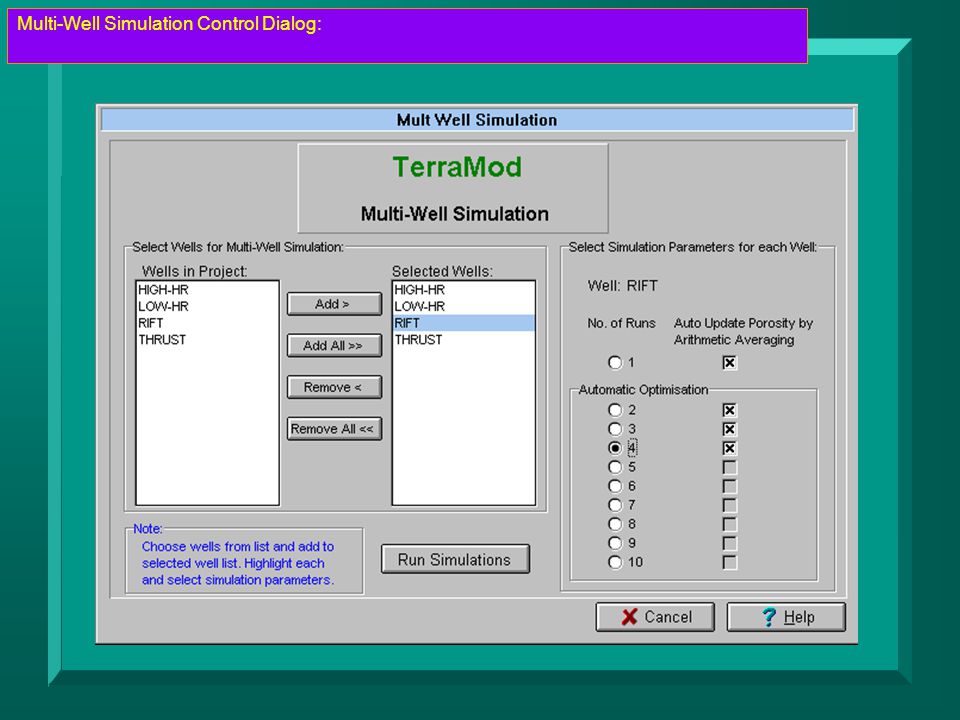
Task: Select RIFT in Wells in Project list
Action: point(207,323)
